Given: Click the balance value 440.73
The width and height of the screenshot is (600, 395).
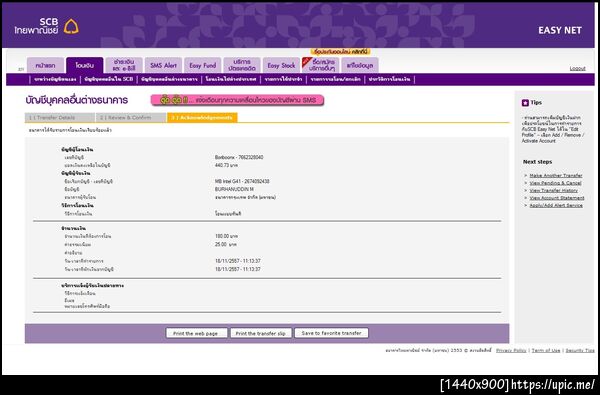Looking at the screenshot, I should 226,165.
